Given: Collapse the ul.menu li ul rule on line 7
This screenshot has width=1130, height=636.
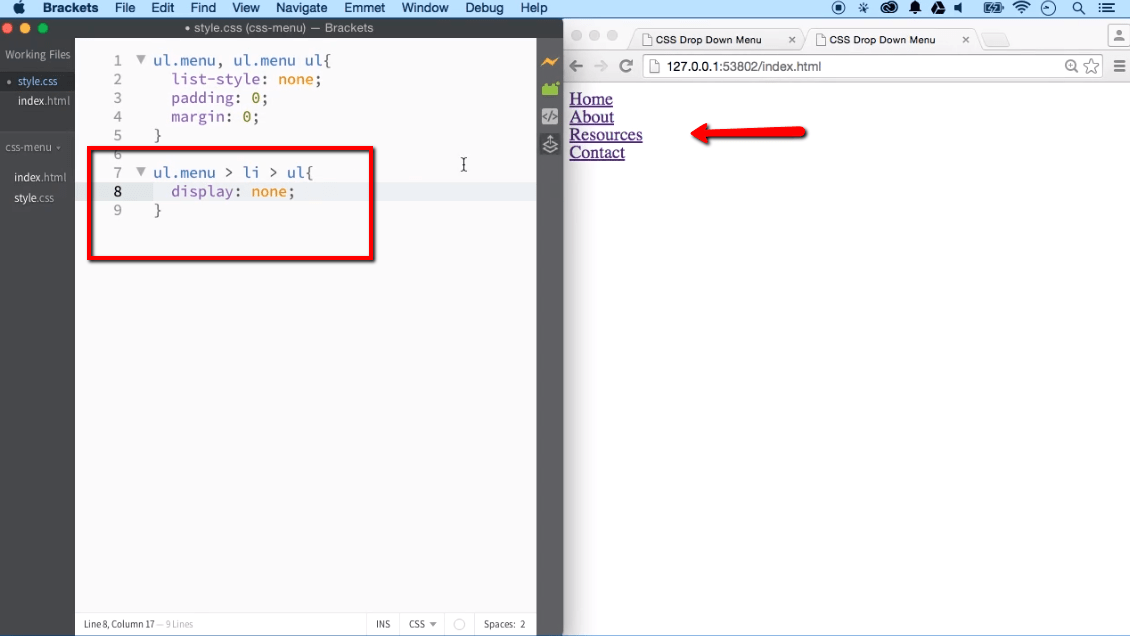Looking at the screenshot, I should 140,172.
